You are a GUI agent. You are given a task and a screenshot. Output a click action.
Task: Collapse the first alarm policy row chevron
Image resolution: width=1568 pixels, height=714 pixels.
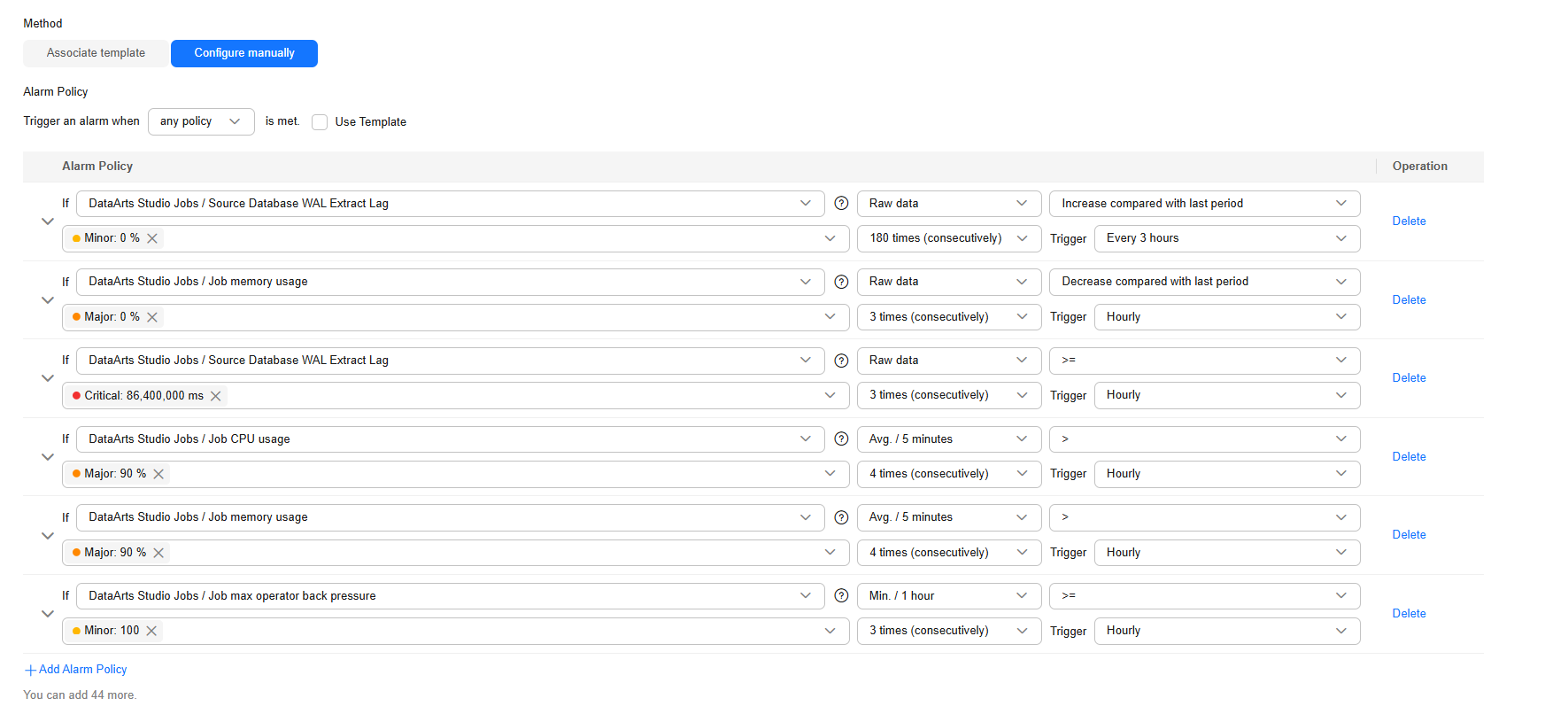pyautogui.click(x=48, y=221)
